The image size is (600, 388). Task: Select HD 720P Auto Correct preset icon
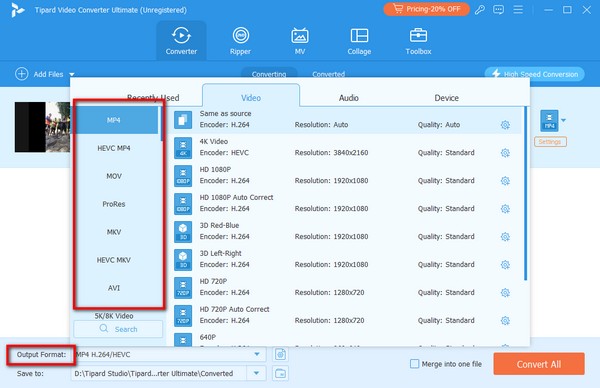click(183, 315)
